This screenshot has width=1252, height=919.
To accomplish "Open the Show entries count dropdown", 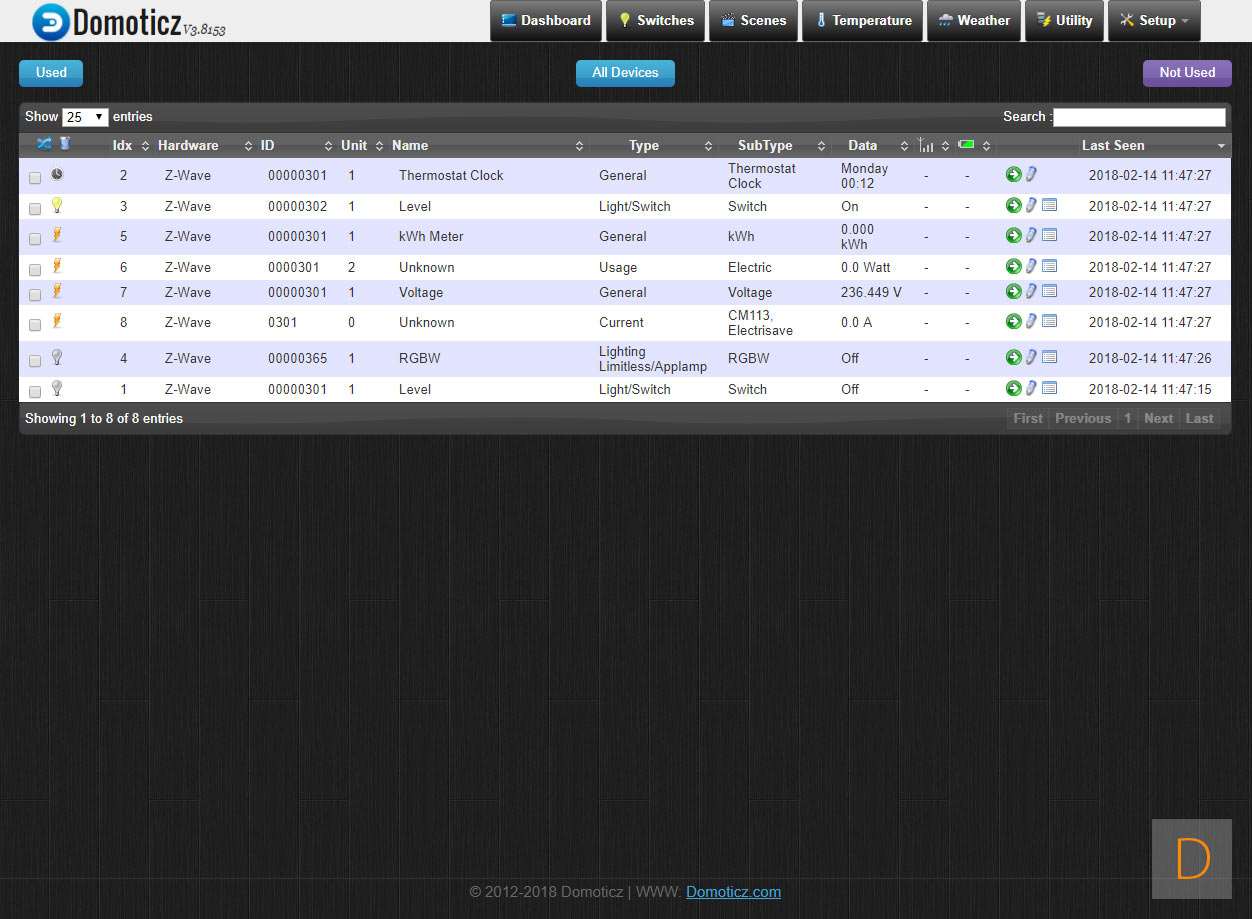I will click(x=85, y=117).
